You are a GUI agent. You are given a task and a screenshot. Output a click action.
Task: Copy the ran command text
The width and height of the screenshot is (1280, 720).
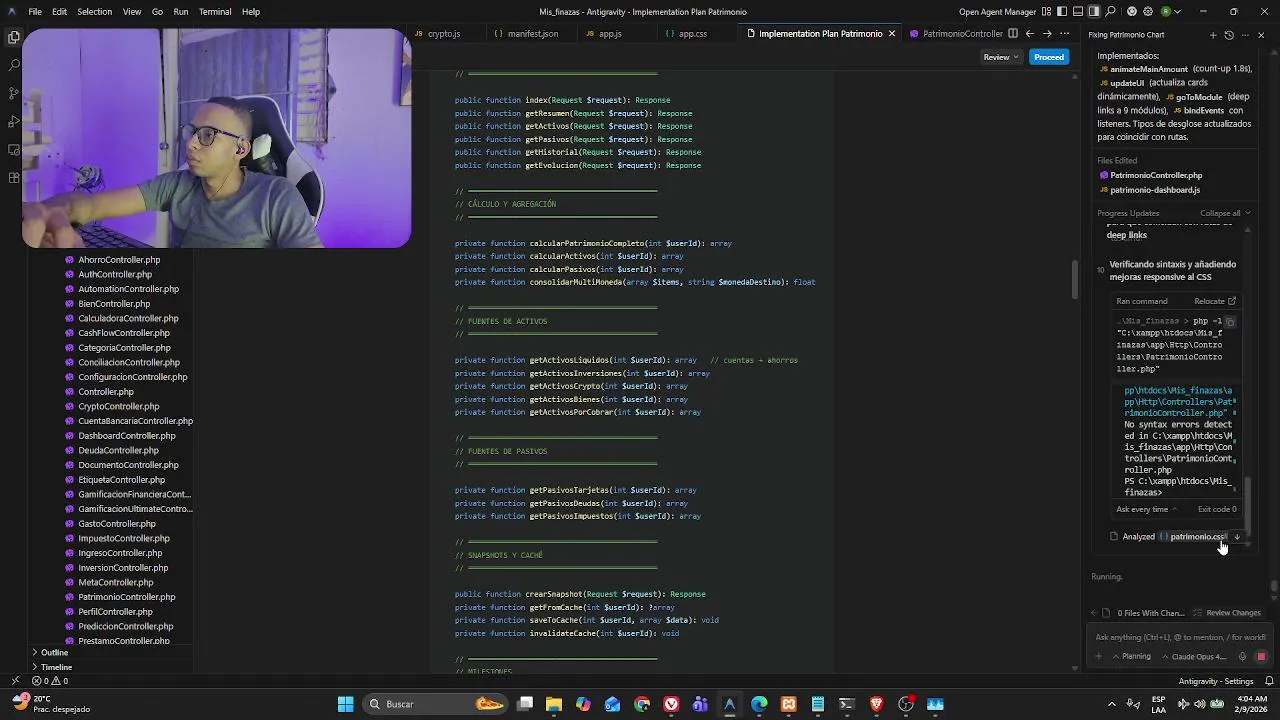point(1230,322)
